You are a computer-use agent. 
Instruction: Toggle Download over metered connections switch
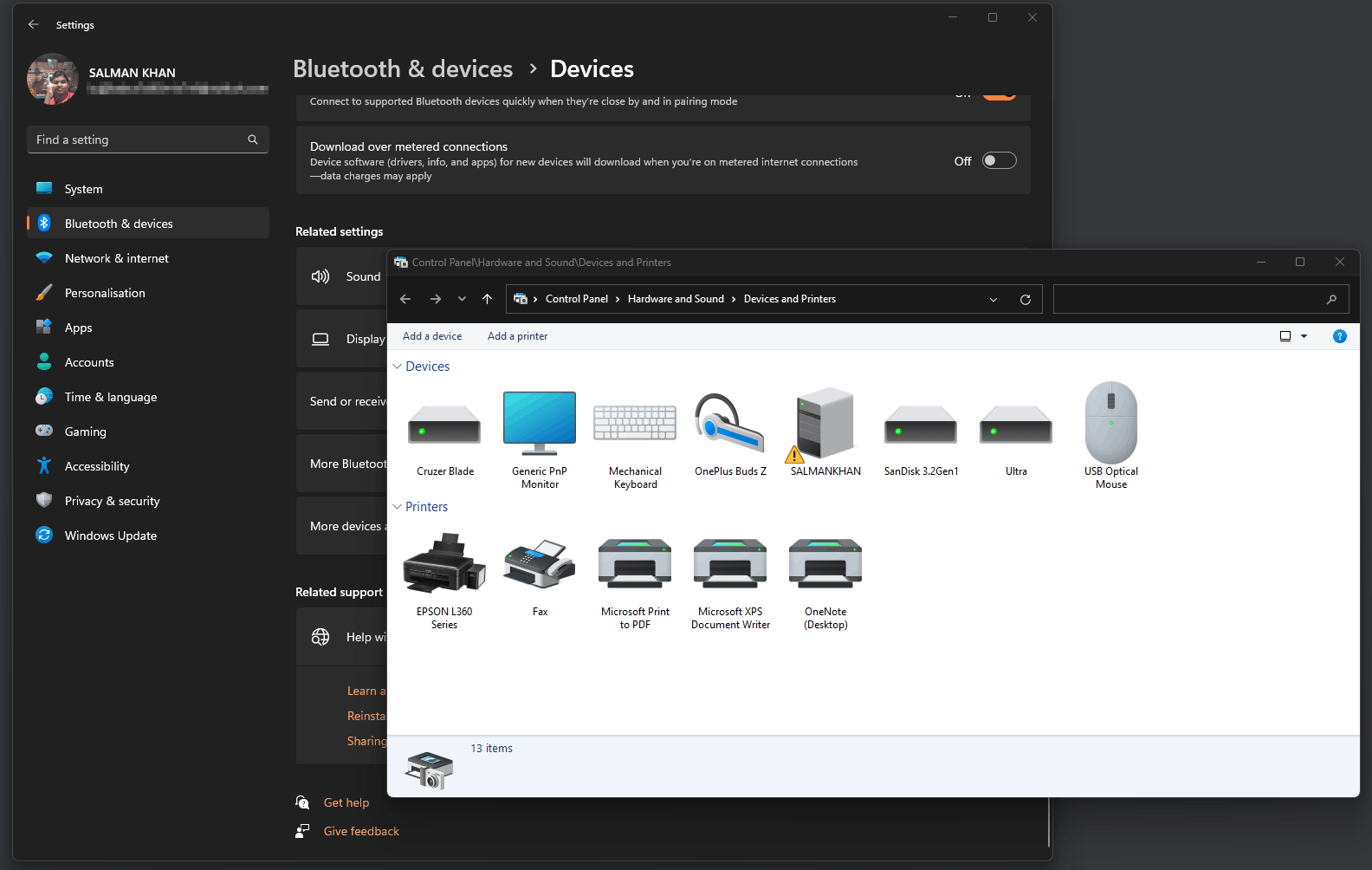(x=999, y=161)
